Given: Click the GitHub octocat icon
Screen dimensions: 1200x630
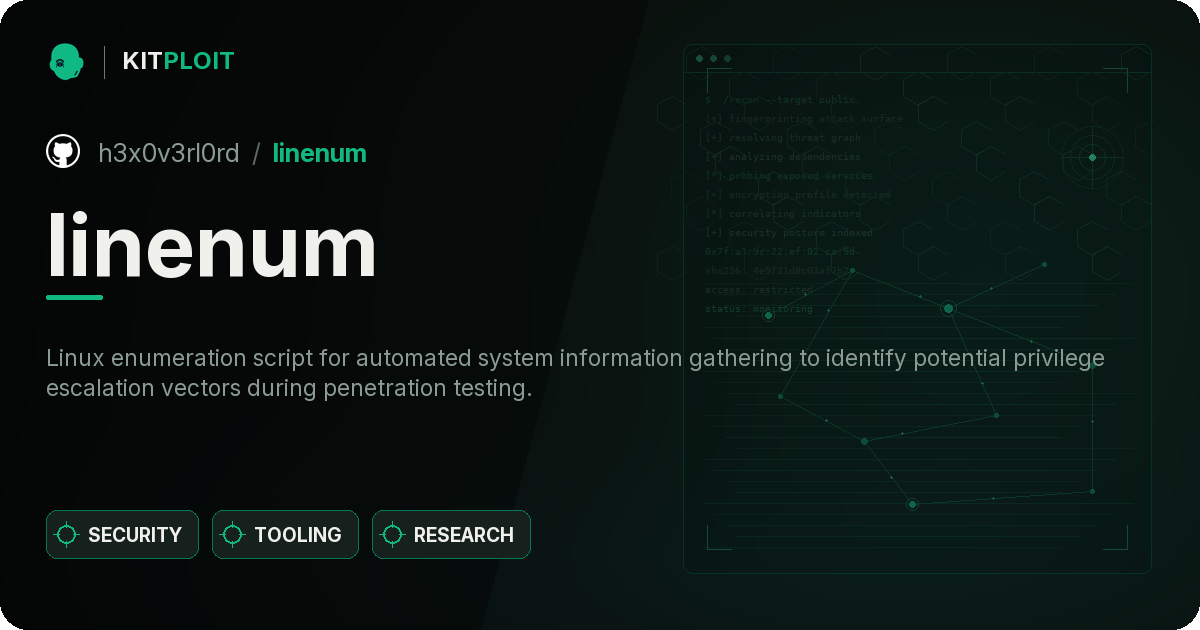Looking at the screenshot, I should coord(63,152).
